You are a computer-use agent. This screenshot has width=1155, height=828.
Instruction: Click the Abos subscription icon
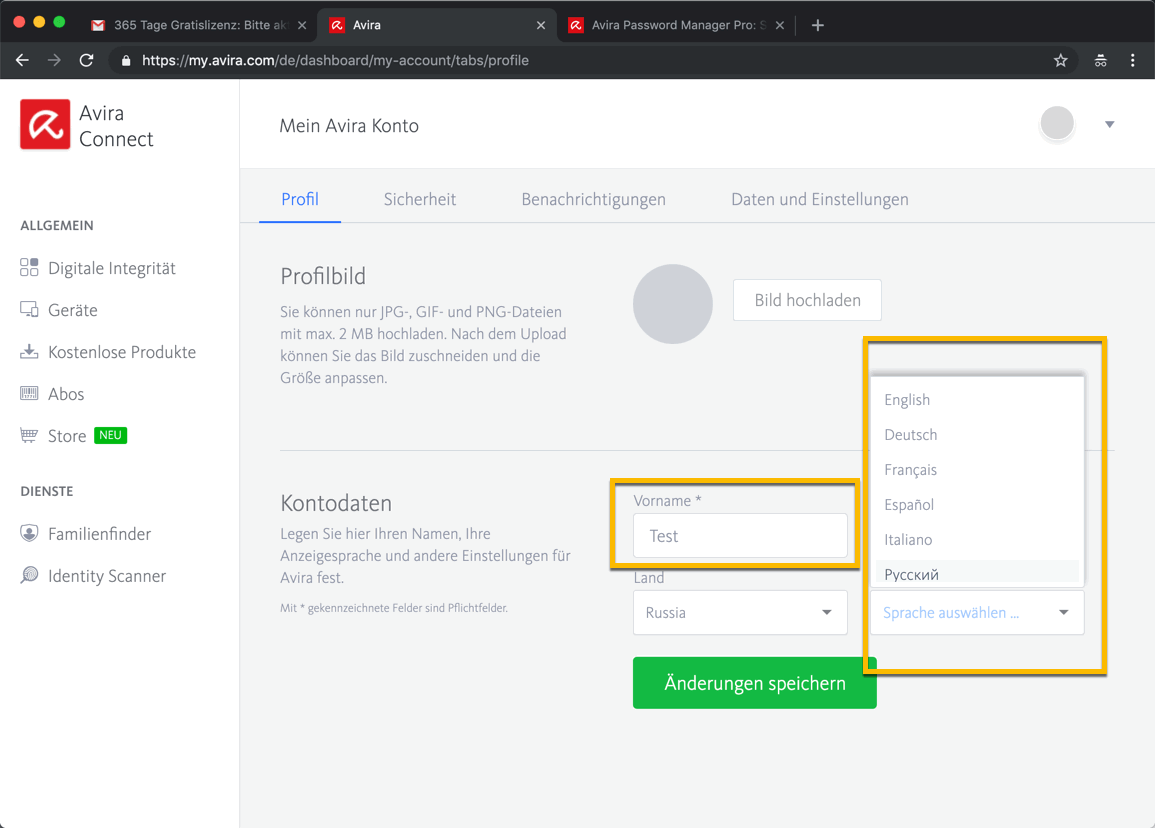click(x=29, y=393)
